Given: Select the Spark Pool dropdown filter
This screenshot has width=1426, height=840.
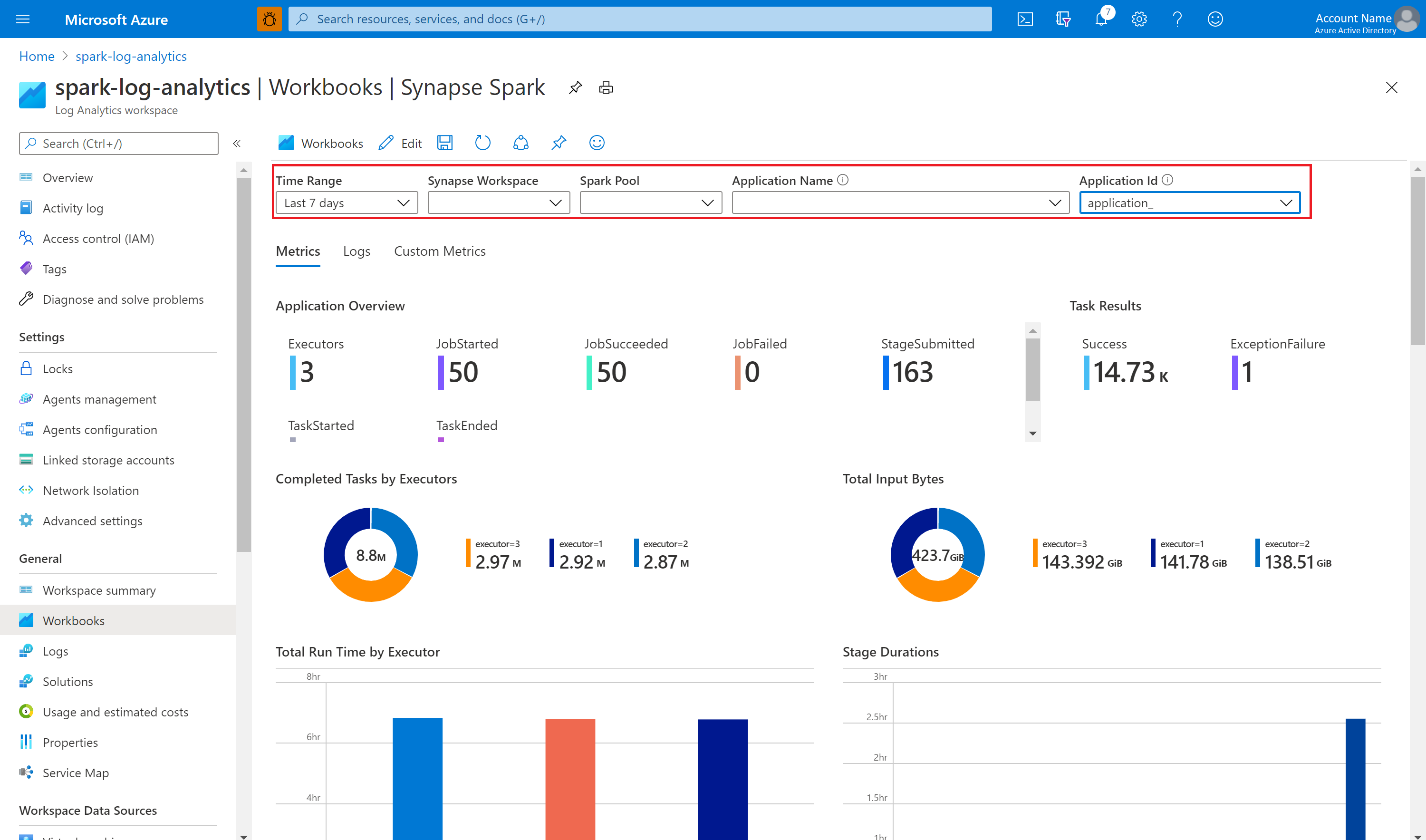Looking at the screenshot, I should (x=648, y=203).
